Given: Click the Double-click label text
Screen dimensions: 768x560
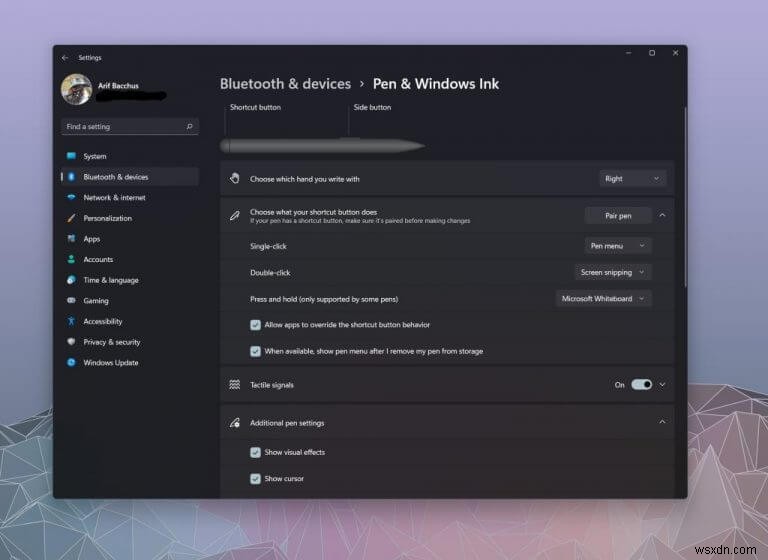Looking at the screenshot, I should click(270, 272).
